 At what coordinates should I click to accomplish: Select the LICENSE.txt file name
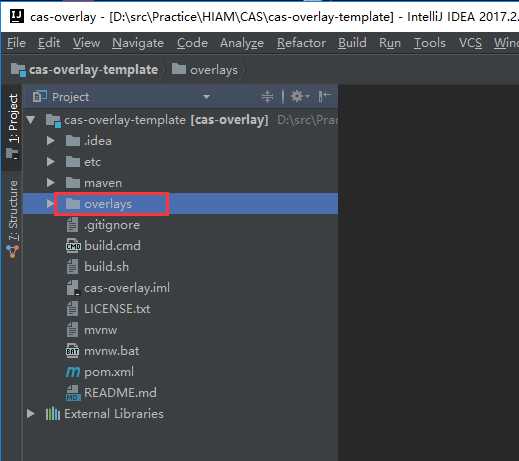pos(117,309)
